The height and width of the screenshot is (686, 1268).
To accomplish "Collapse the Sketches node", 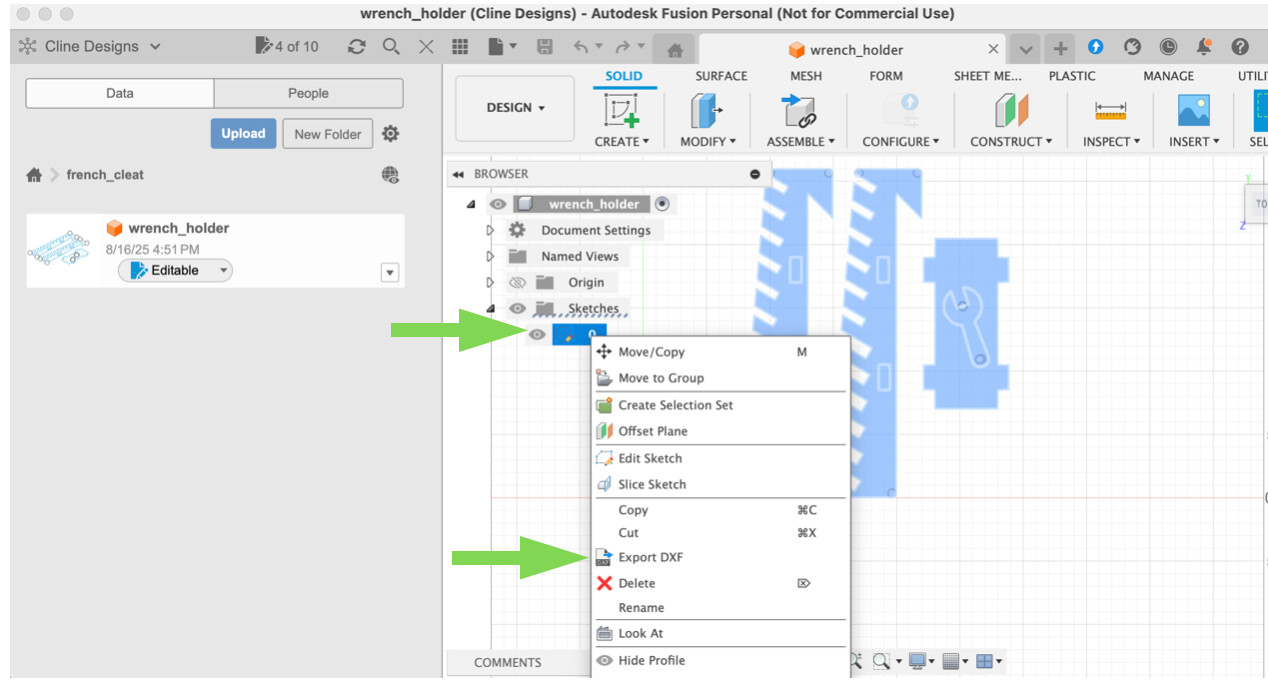I will coord(490,308).
